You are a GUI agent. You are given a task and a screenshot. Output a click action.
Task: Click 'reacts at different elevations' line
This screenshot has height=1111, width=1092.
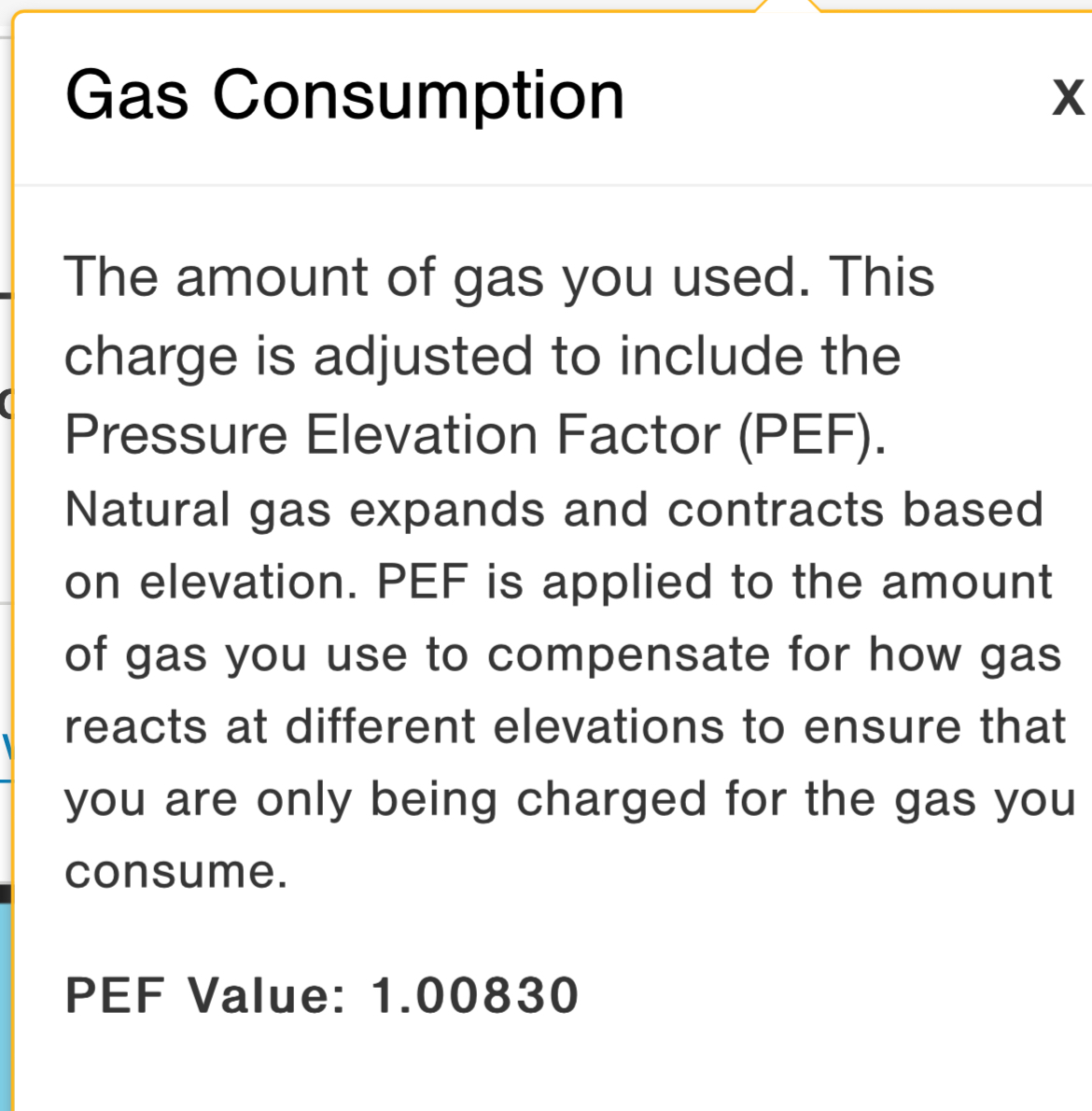[x=565, y=726]
